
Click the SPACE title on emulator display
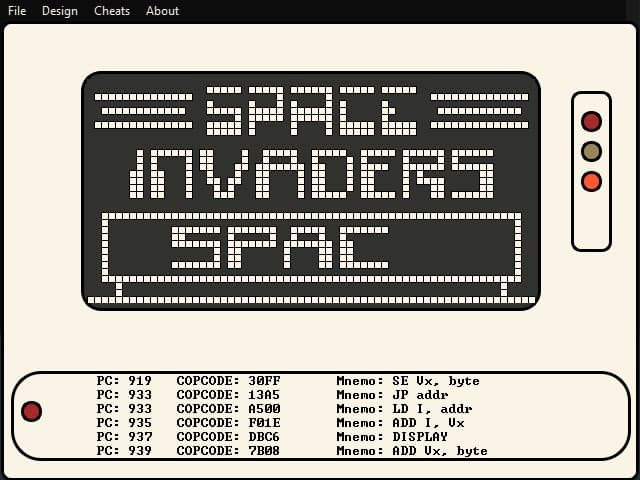311,111
